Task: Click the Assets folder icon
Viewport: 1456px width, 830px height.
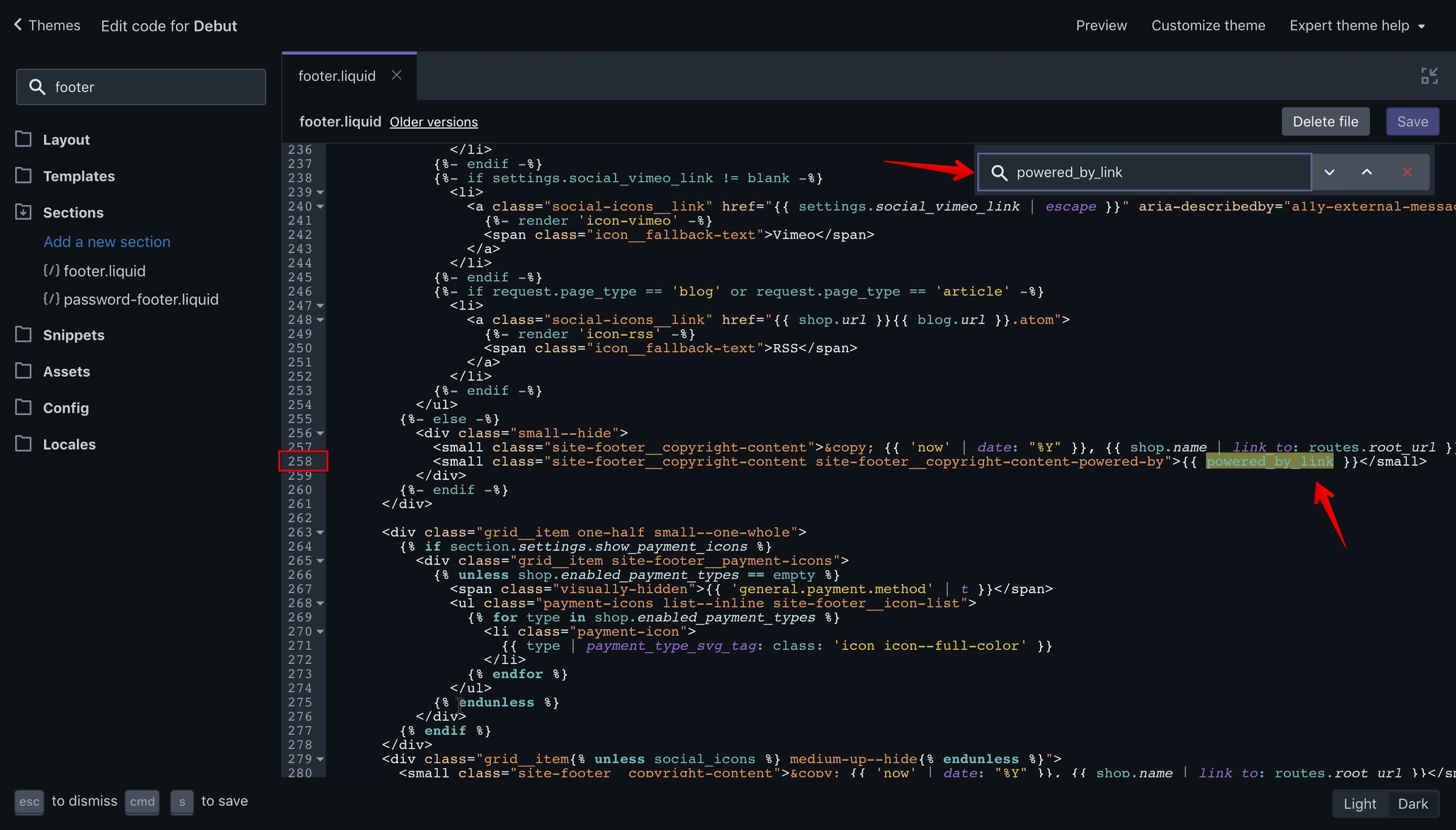Action: [x=23, y=371]
